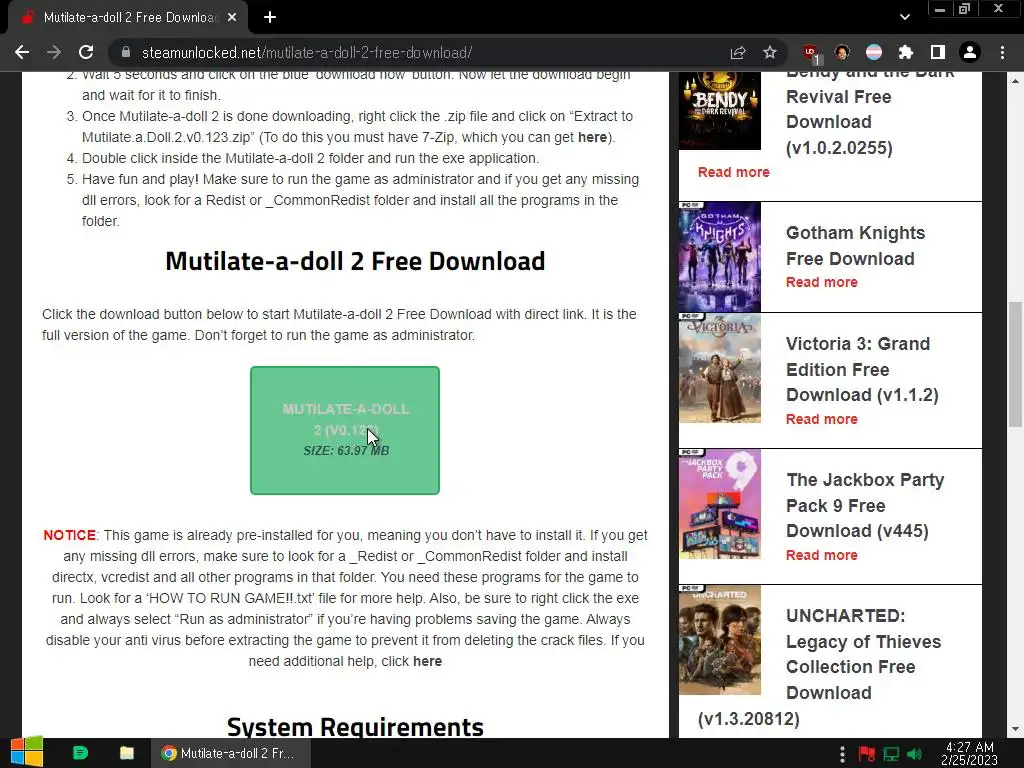Click the forward navigation arrow
Viewport: 1024px width, 768px height.
tap(54, 52)
